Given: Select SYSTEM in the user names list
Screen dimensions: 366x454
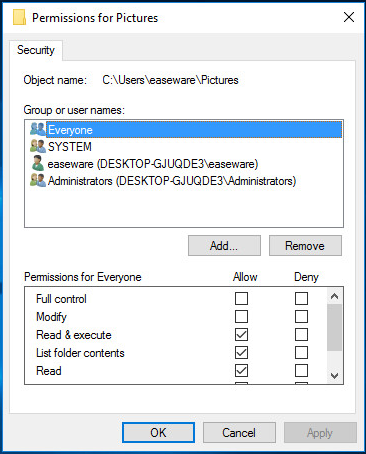Looking at the screenshot, I should pos(70,147).
